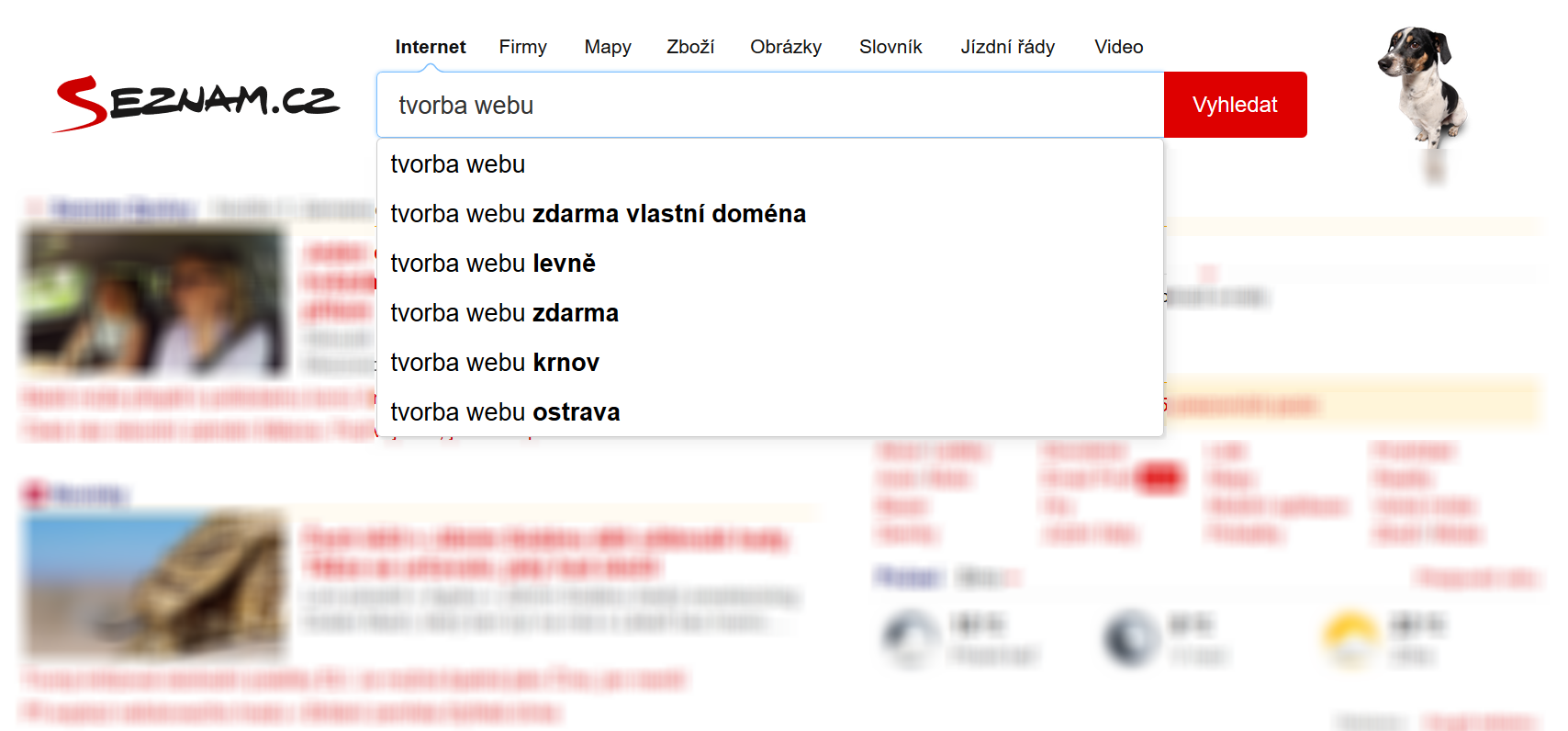Focus the search input field
This screenshot has height=731, width=1568.
coord(770,105)
